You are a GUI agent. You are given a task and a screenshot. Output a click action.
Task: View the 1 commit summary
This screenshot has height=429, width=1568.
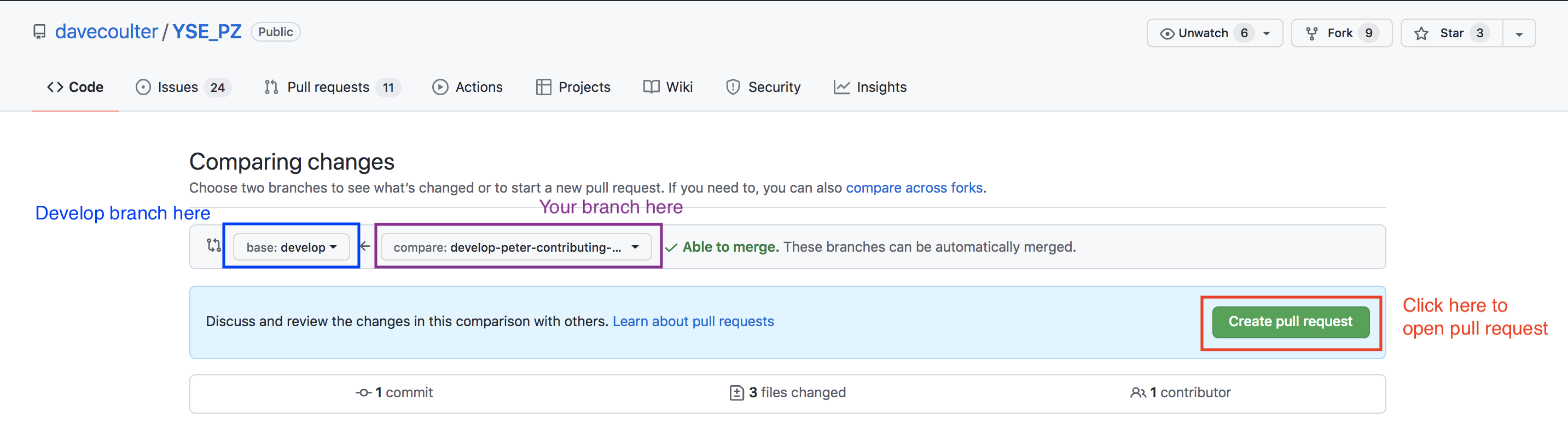tap(394, 392)
